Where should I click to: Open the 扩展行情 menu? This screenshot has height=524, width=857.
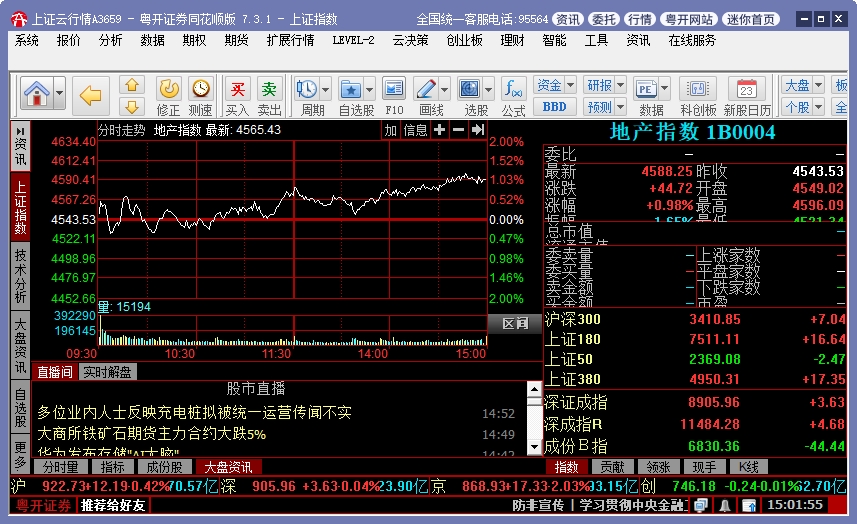pos(290,40)
